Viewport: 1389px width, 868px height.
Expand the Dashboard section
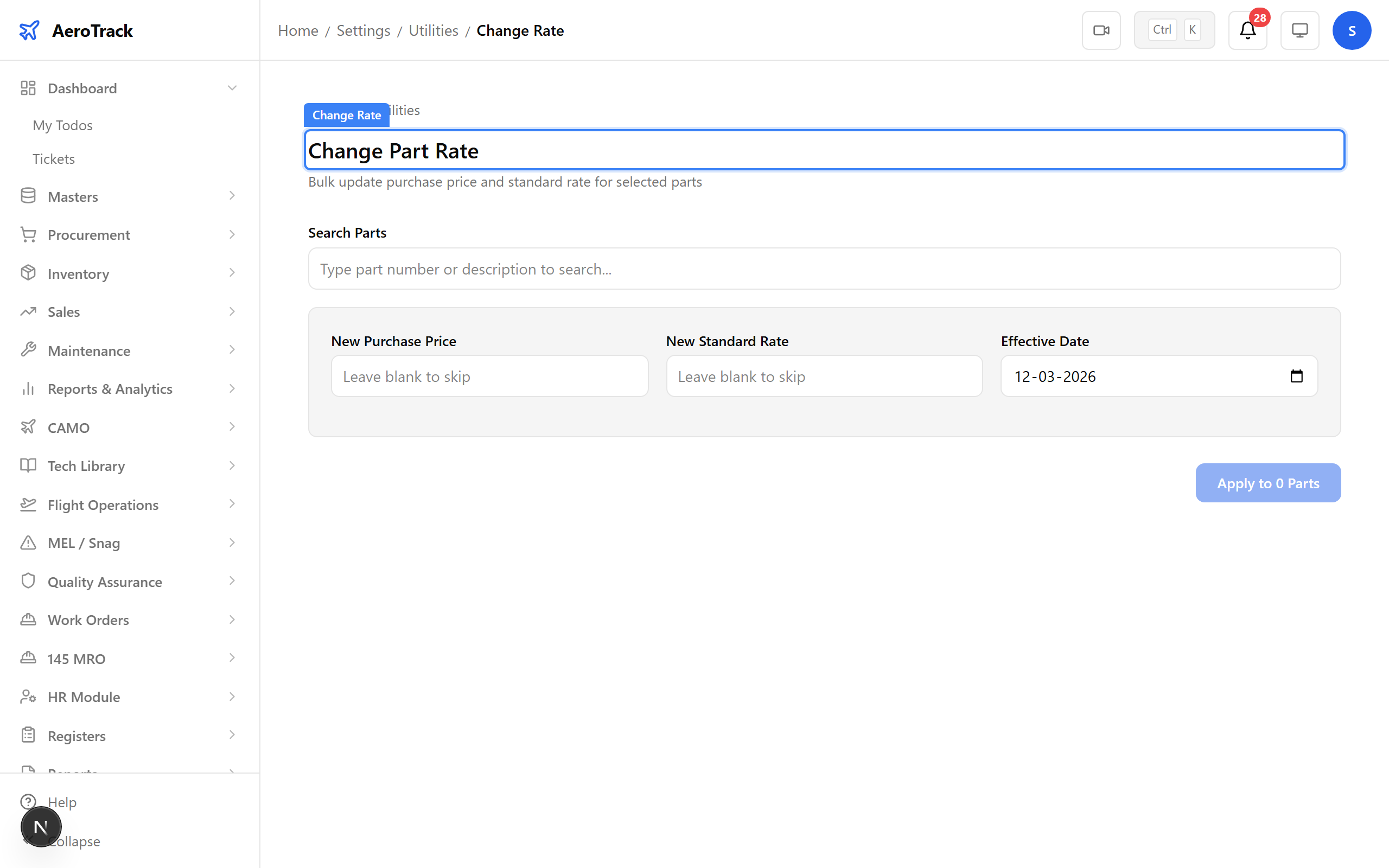pyautogui.click(x=231, y=88)
